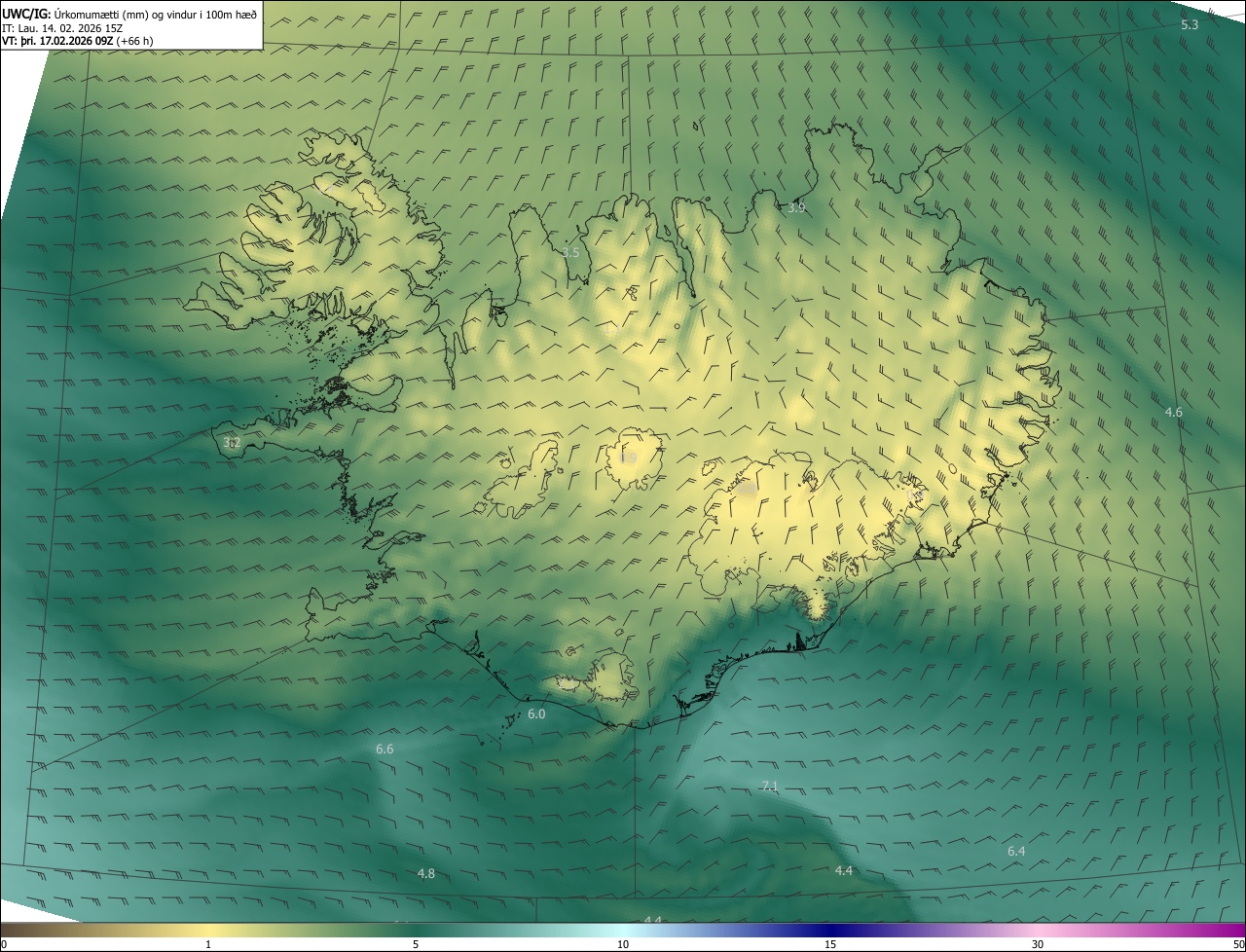Viewport: 1246px width, 952px height.
Task: Click the color scale tick labeled 10
Action: click(623, 944)
